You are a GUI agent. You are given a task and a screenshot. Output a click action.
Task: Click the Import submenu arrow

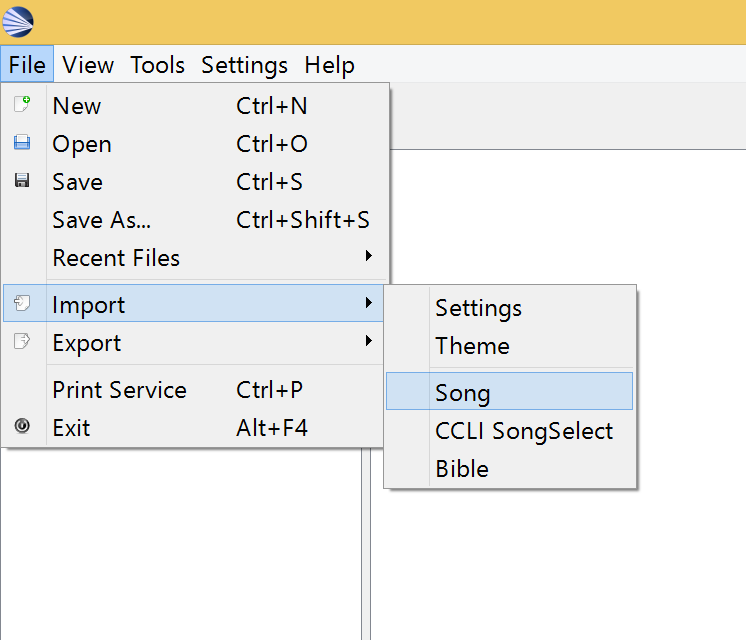pyautogui.click(x=368, y=302)
